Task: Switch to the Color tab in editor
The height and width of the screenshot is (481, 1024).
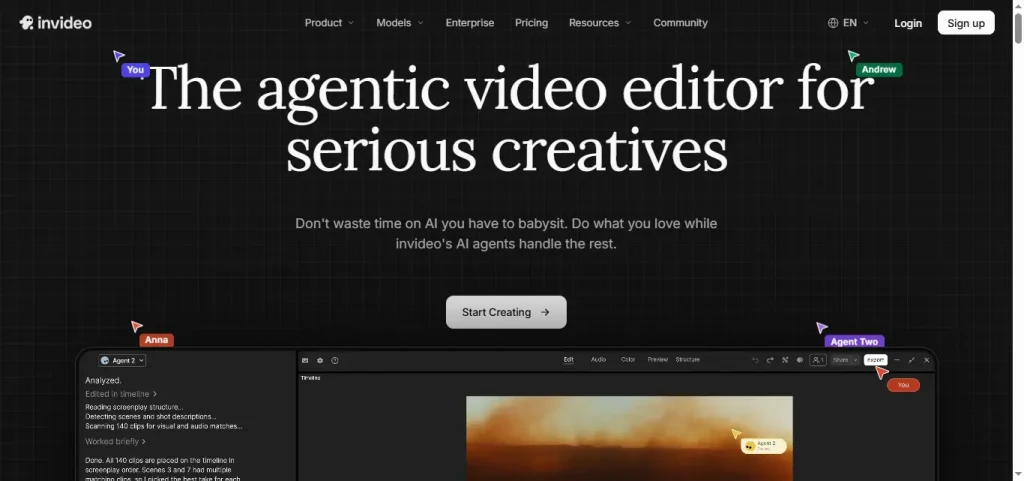Action: tap(628, 360)
